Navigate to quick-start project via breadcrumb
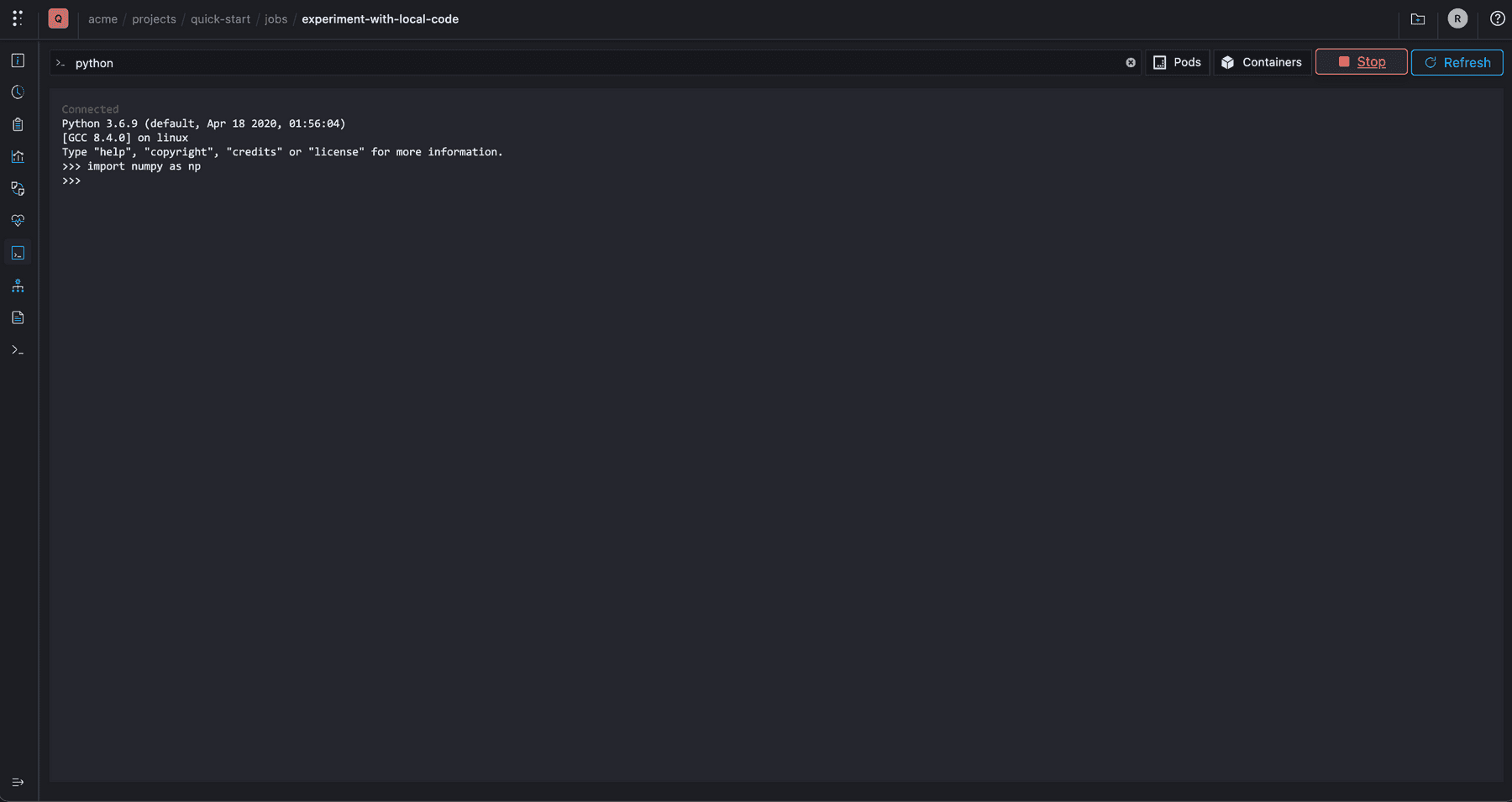The image size is (1512, 802). pos(220,18)
